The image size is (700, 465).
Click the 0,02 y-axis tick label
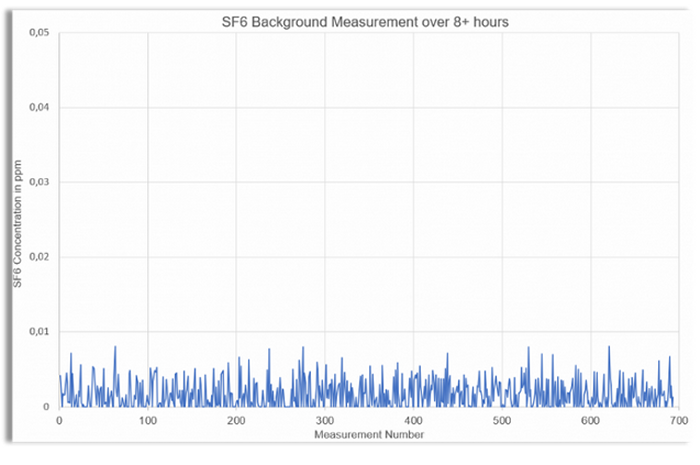[x=38, y=257]
